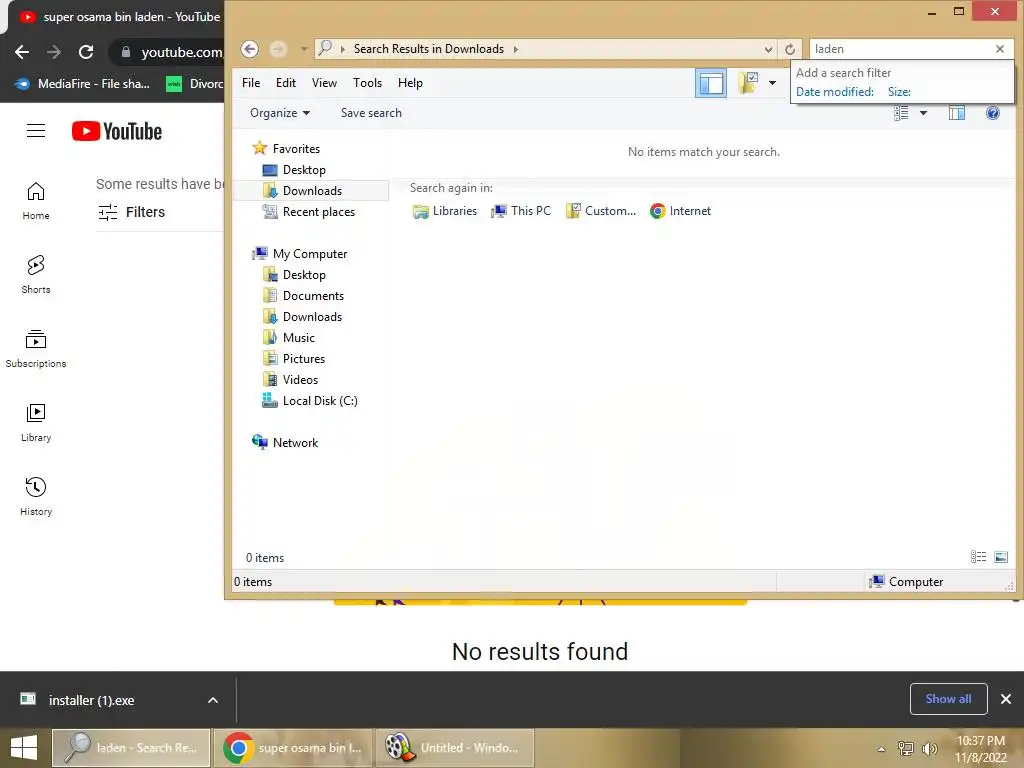Change the view with the view icon

click(901, 113)
